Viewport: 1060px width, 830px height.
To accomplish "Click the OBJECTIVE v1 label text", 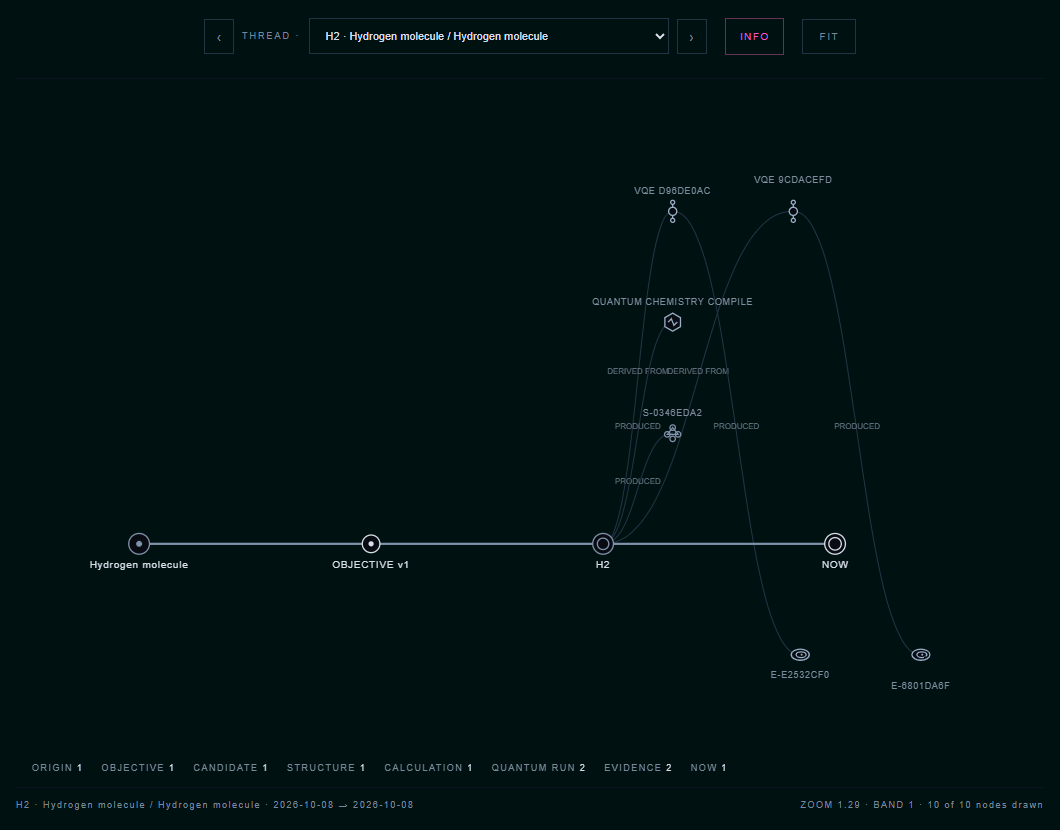I will (370, 564).
